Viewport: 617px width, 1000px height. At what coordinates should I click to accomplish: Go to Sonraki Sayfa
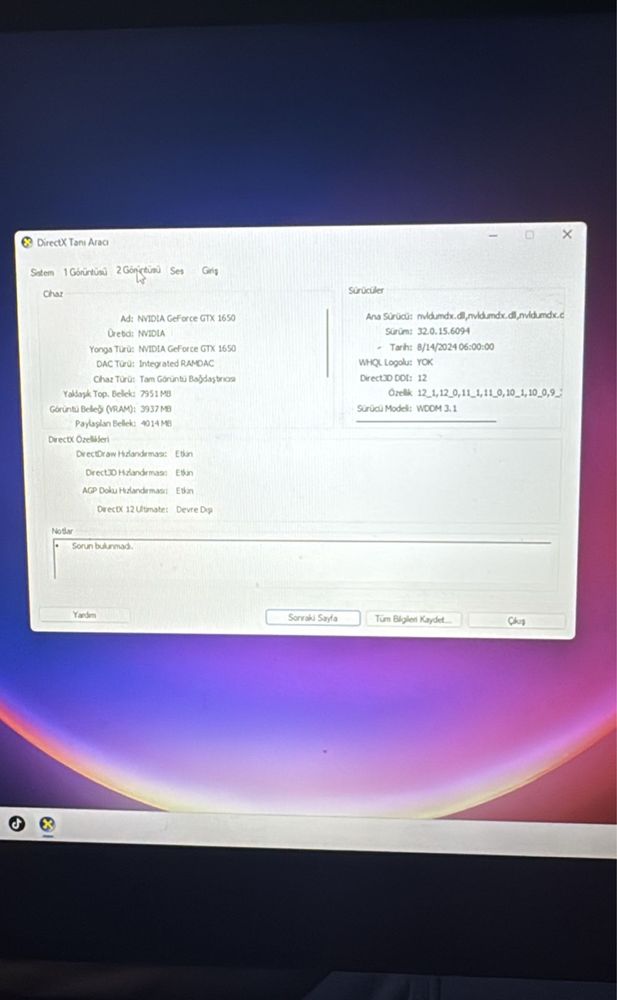click(x=313, y=618)
